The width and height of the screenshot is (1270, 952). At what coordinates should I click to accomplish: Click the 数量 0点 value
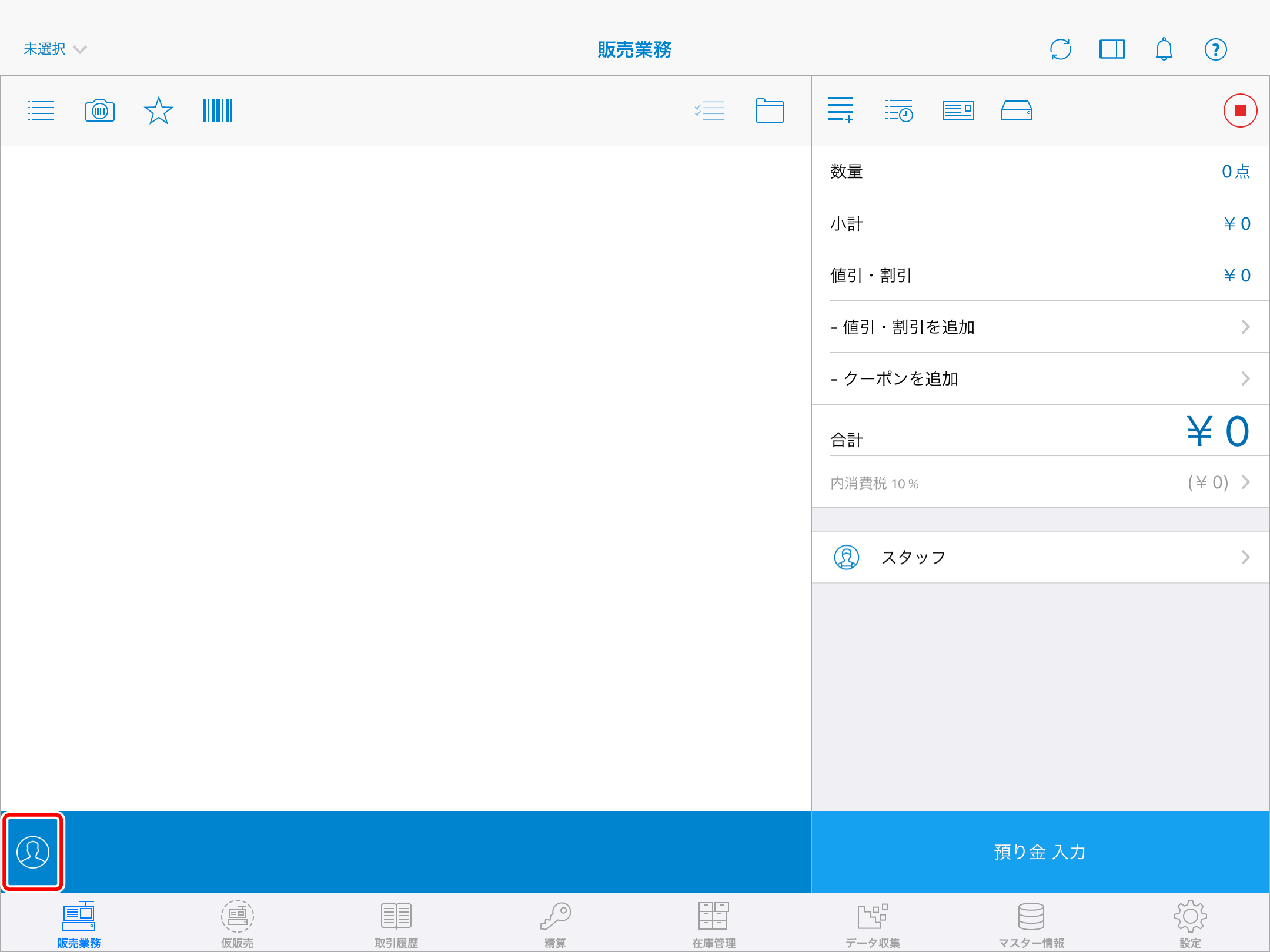point(1236,172)
